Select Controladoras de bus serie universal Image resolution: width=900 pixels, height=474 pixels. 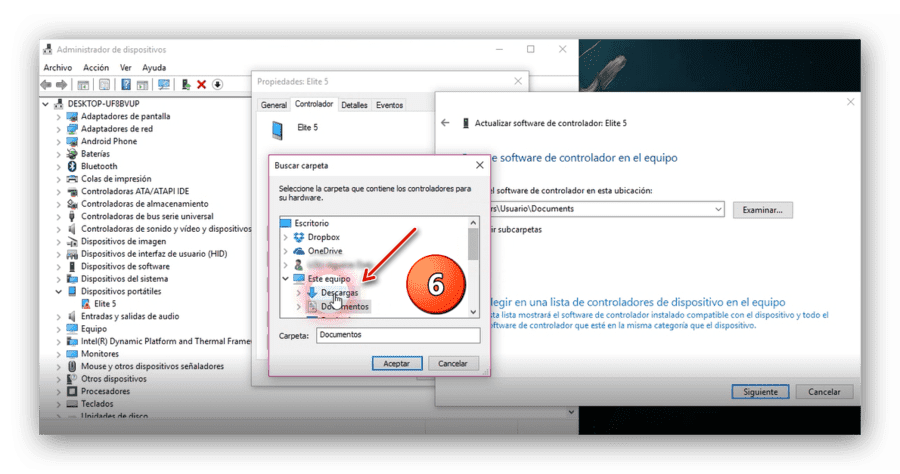click(147, 216)
